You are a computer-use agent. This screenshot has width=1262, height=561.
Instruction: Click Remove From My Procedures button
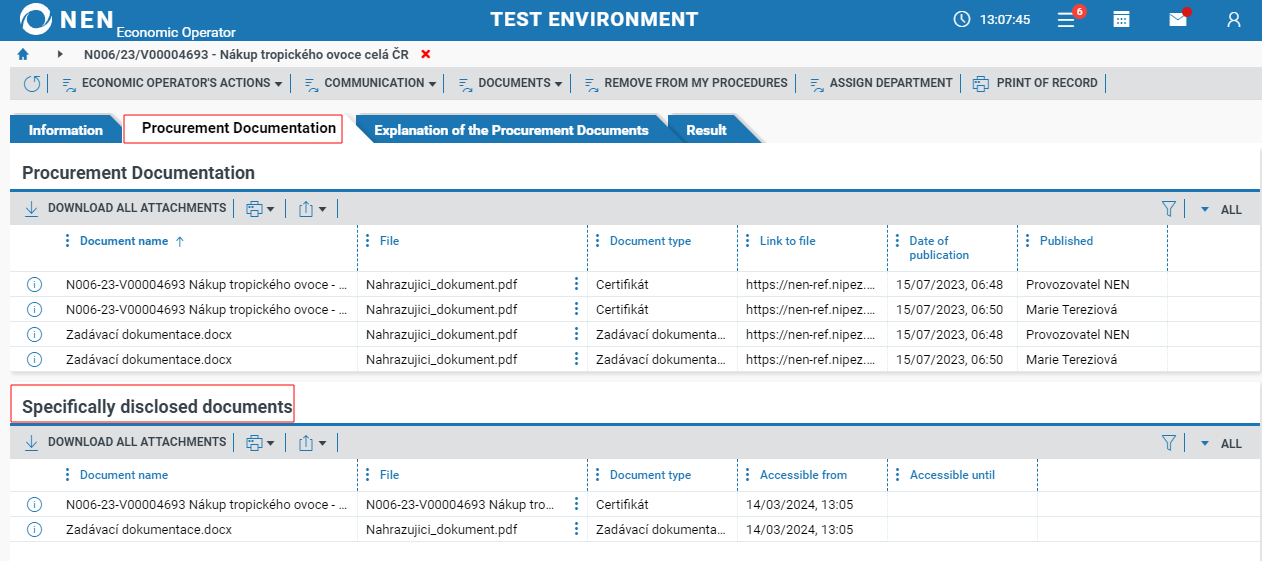pyautogui.click(x=695, y=84)
